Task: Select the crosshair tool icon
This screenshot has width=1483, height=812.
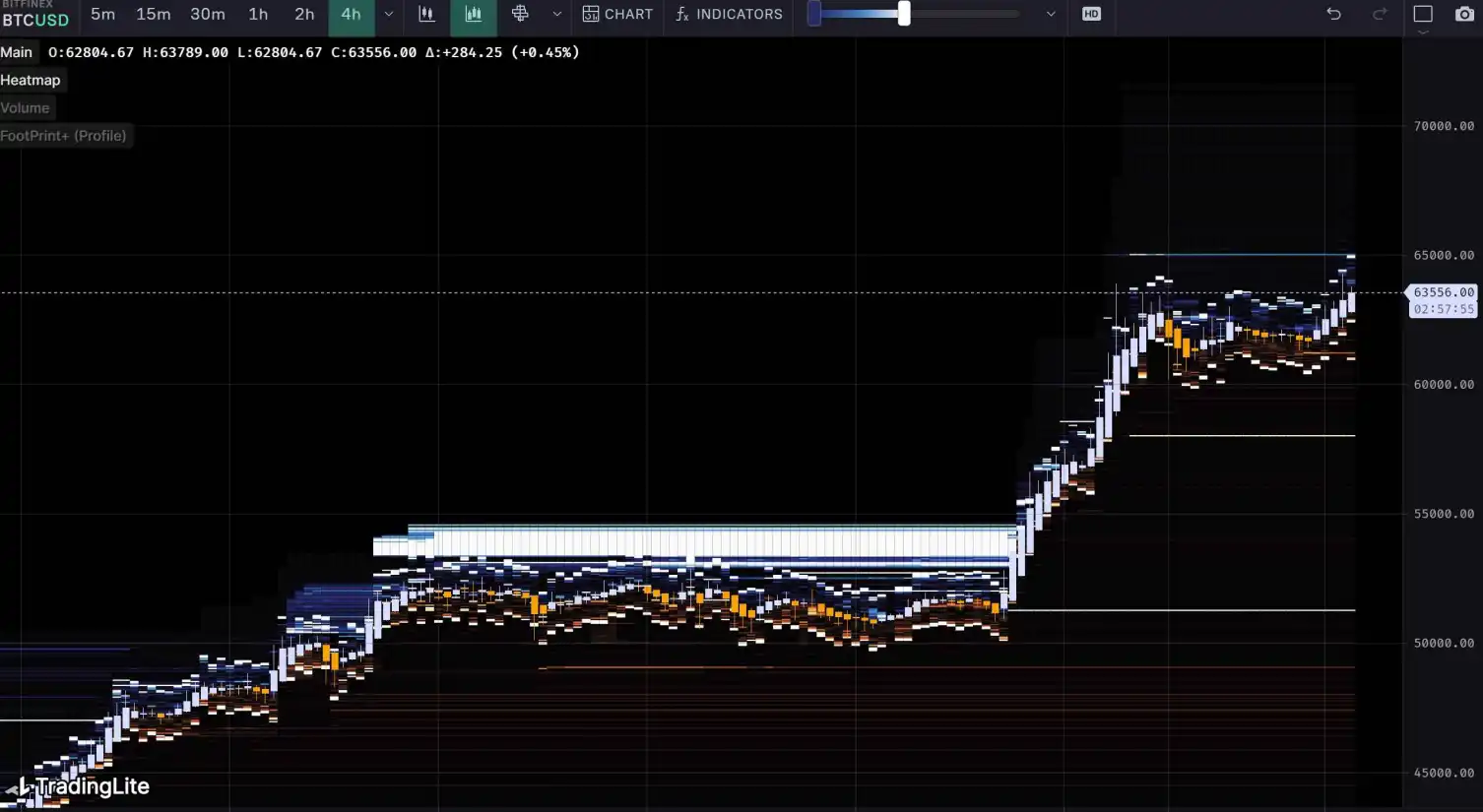Action: point(520,14)
